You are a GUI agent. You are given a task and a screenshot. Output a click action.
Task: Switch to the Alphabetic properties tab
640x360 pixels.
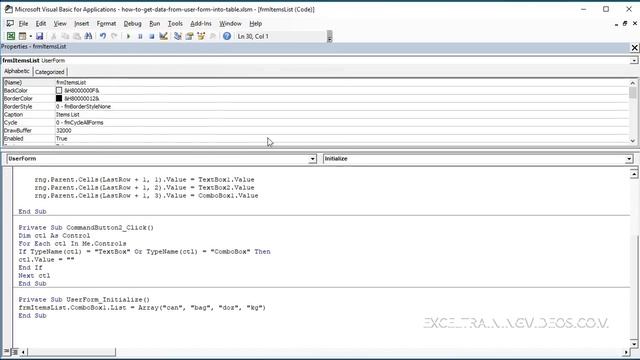click(17, 71)
